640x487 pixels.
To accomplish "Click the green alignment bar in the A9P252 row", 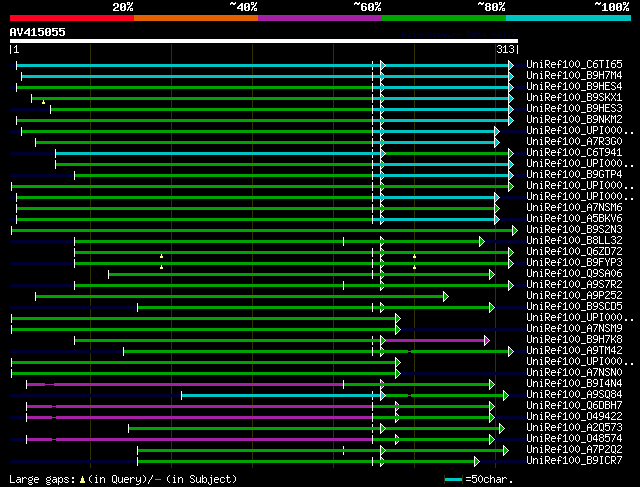I will click(x=240, y=297).
